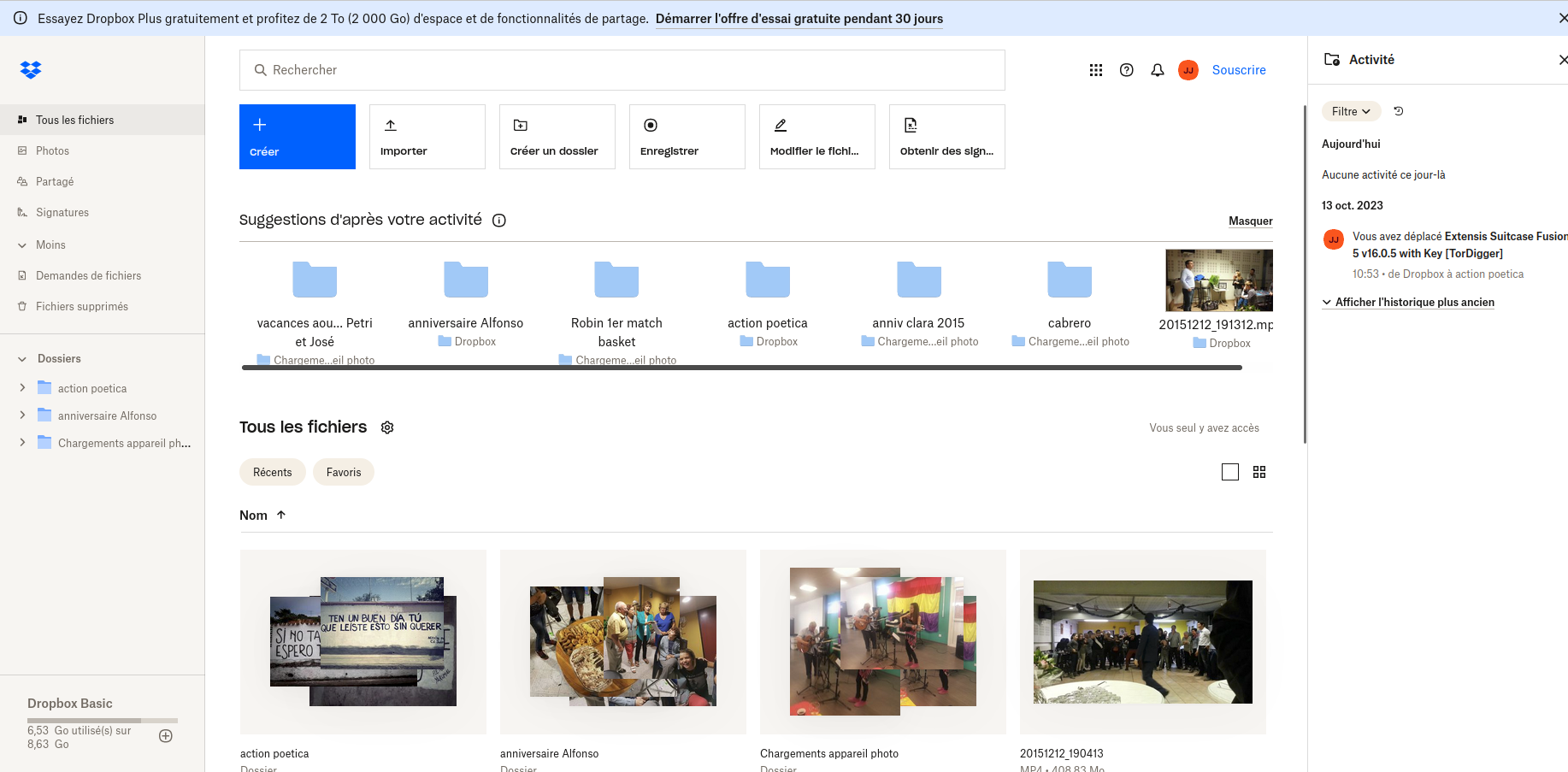The image size is (1568, 772).
Task: Click anniversaire Alfonso folder icon in sidebar
Action: [x=44, y=415]
